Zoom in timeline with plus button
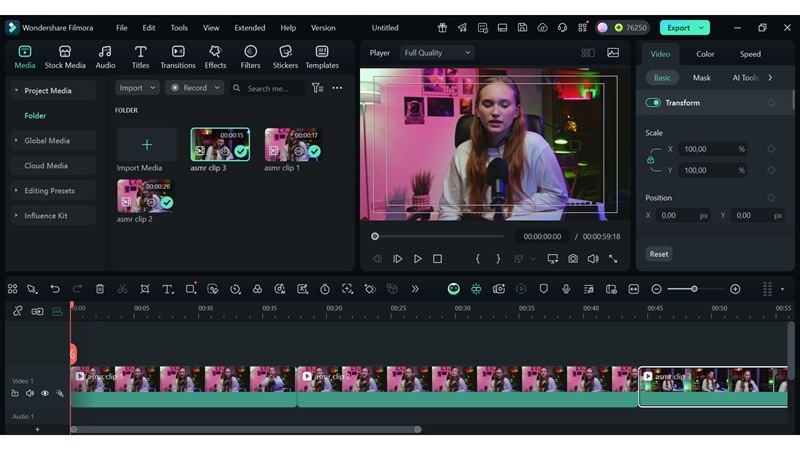This screenshot has width=800, height=450. pos(735,289)
